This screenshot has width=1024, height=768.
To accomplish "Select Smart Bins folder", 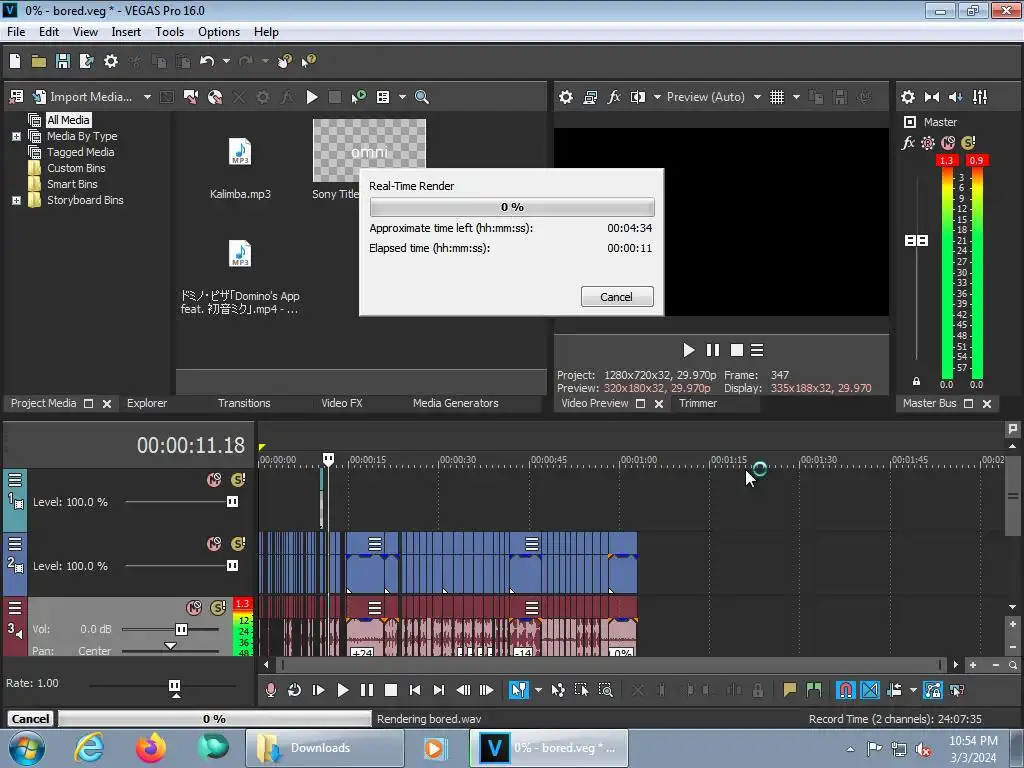I will [72, 184].
